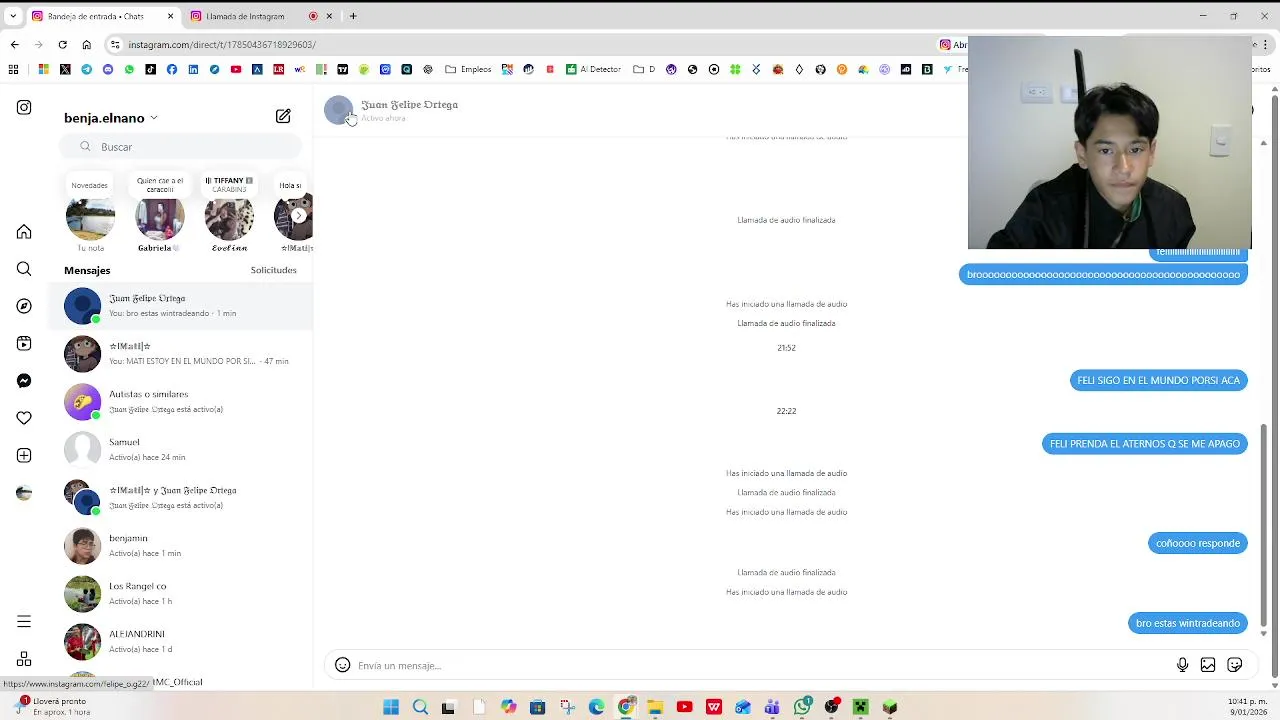Viewport: 1280px width, 720px height.
Task: Open profile avatar in sidebar
Action: 24,492
